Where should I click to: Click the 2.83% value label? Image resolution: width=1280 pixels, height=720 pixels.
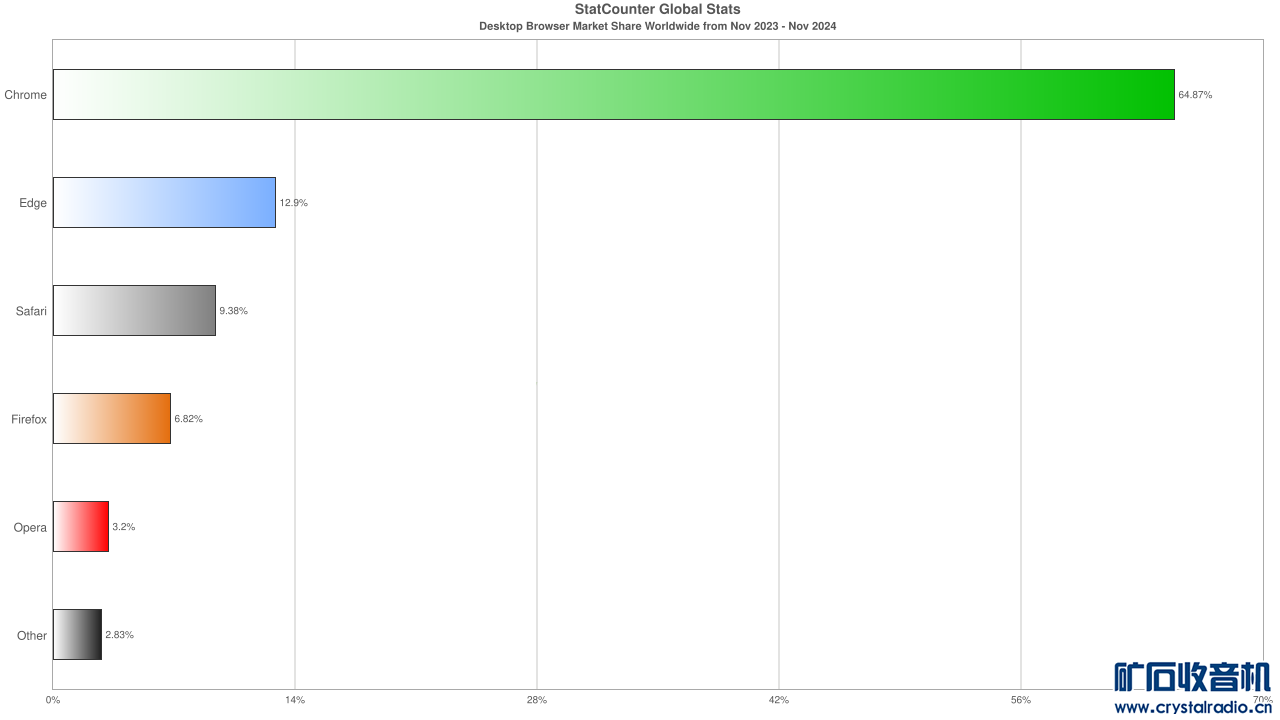point(120,635)
